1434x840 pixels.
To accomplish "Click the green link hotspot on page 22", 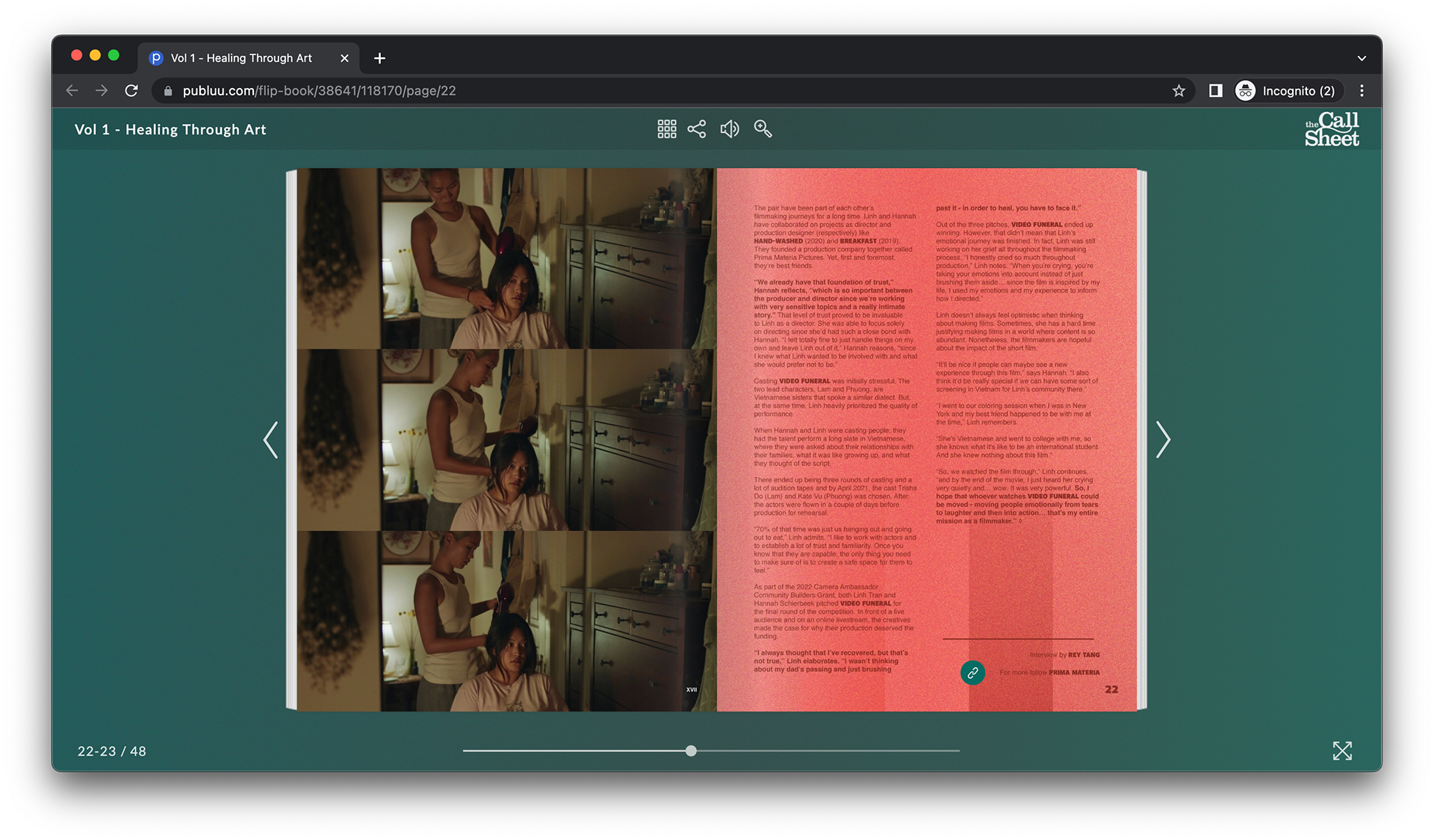I will 972,673.
